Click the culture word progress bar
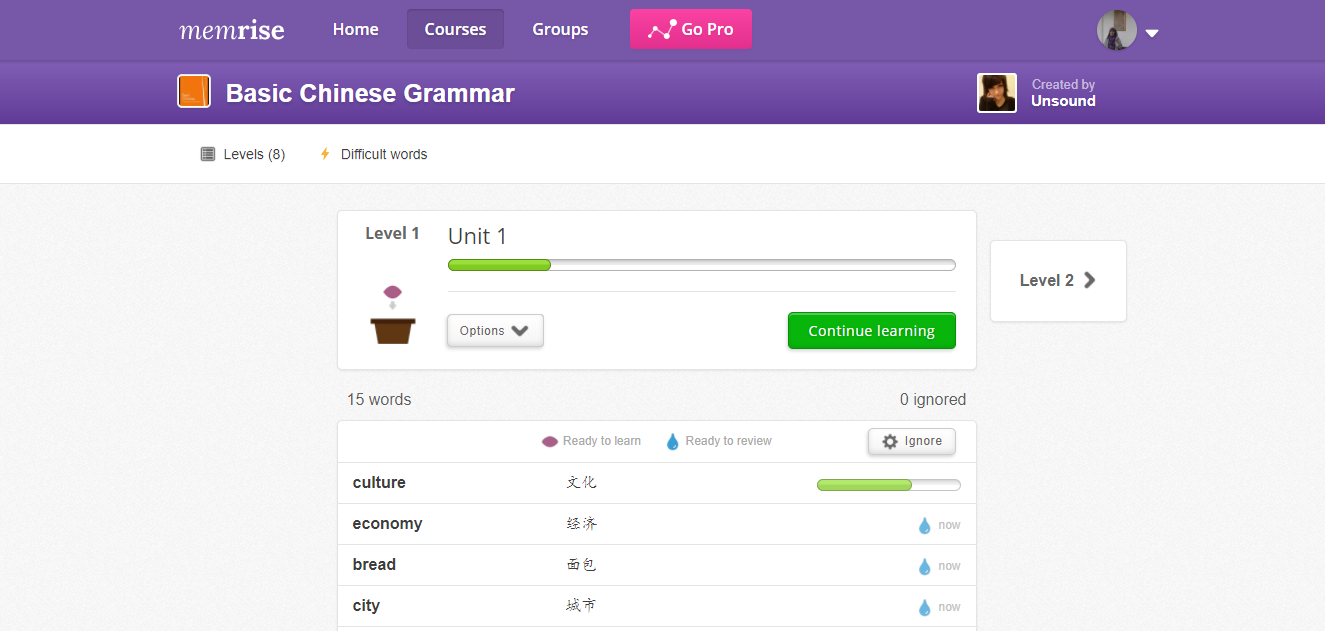The width and height of the screenshot is (1325, 631). pos(889,485)
